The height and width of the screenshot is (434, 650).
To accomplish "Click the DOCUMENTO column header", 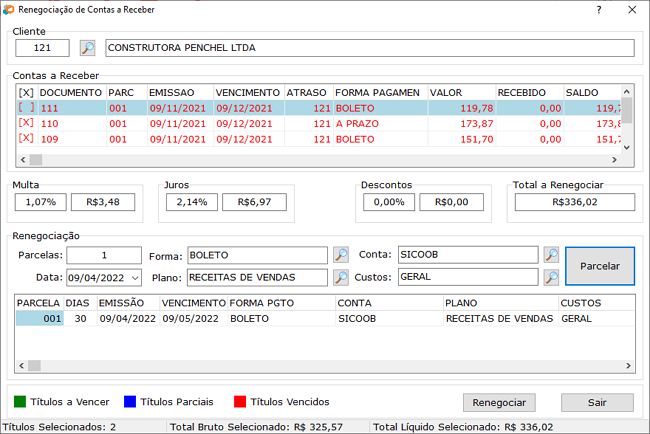I will (72, 92).
